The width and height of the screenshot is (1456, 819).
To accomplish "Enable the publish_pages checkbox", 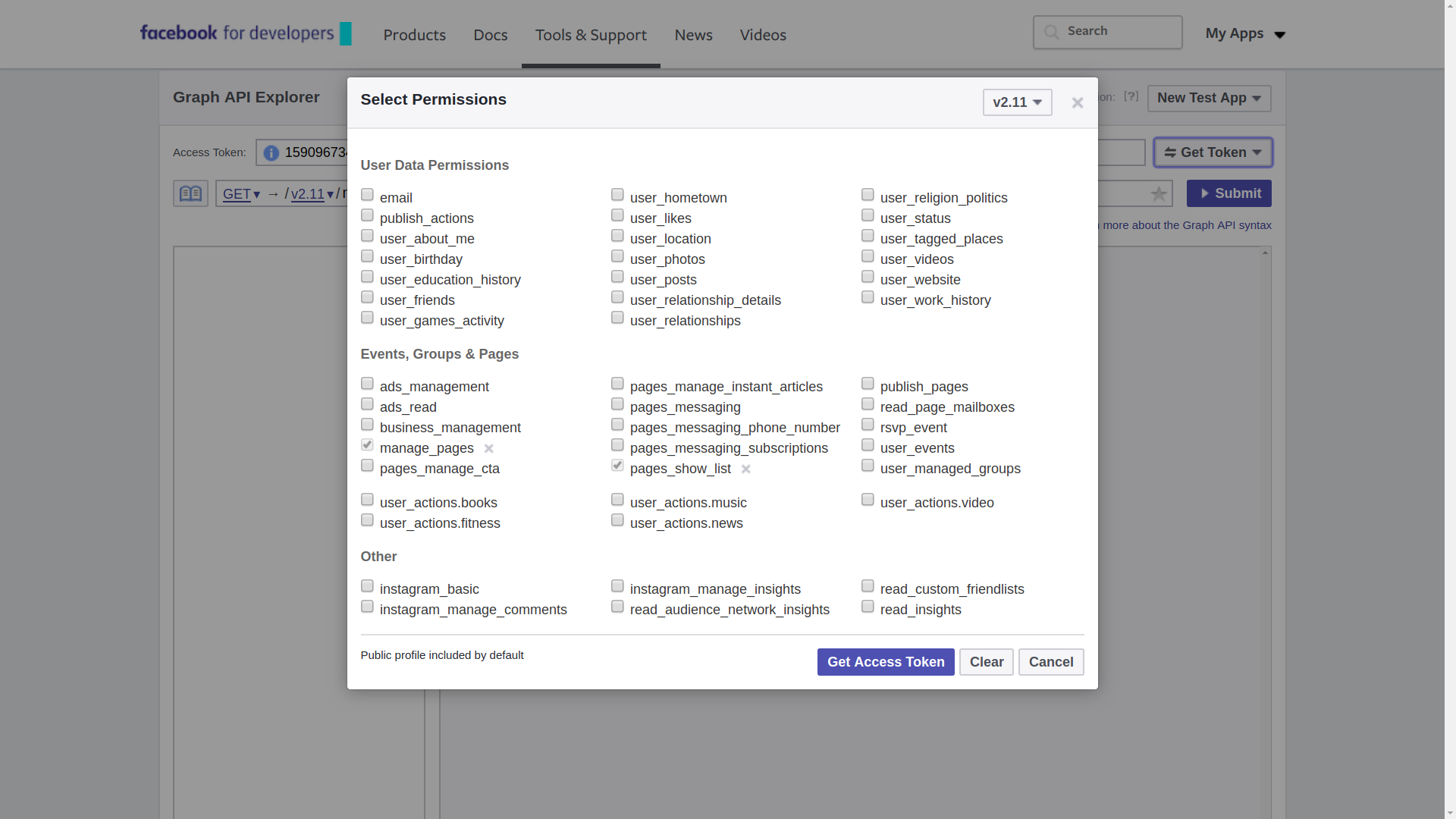I will (868, 384).
